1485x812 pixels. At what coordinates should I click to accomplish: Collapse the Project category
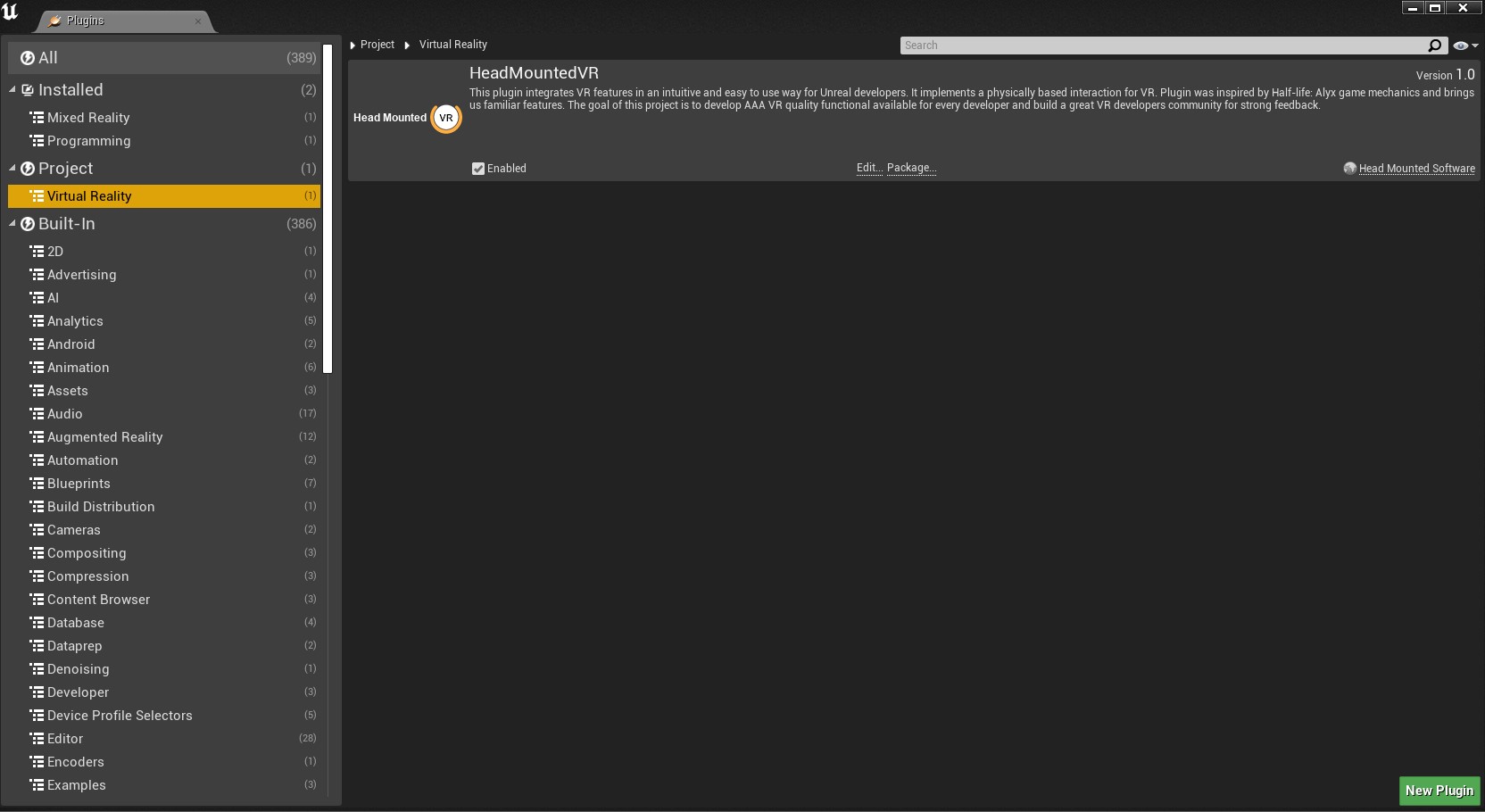12,169
